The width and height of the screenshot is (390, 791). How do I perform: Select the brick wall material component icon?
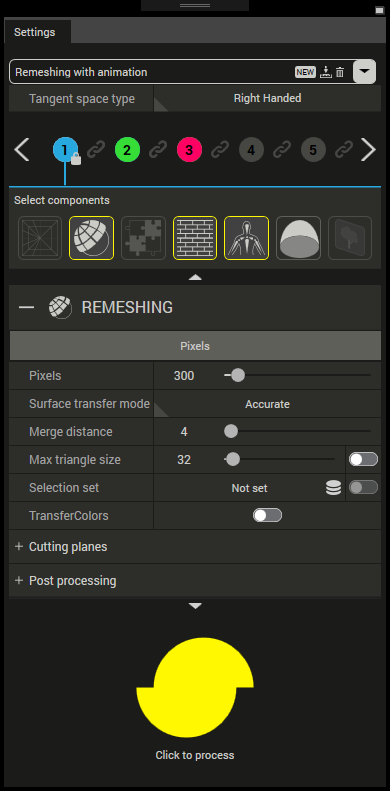point(195,238)
